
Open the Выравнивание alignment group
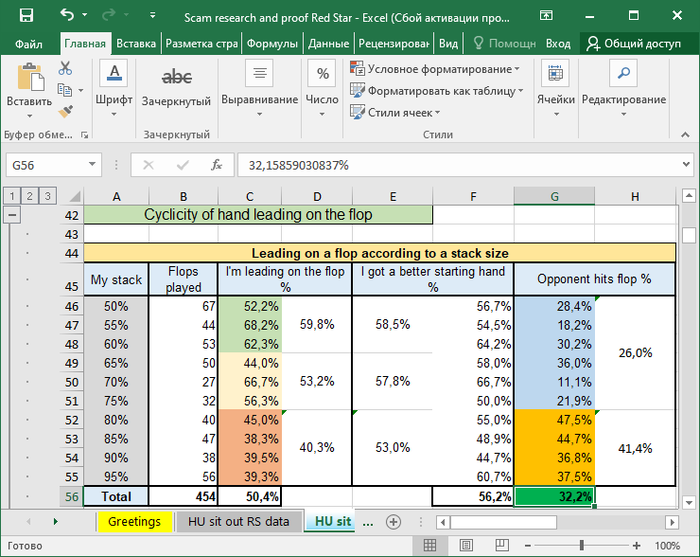(259, 89)
